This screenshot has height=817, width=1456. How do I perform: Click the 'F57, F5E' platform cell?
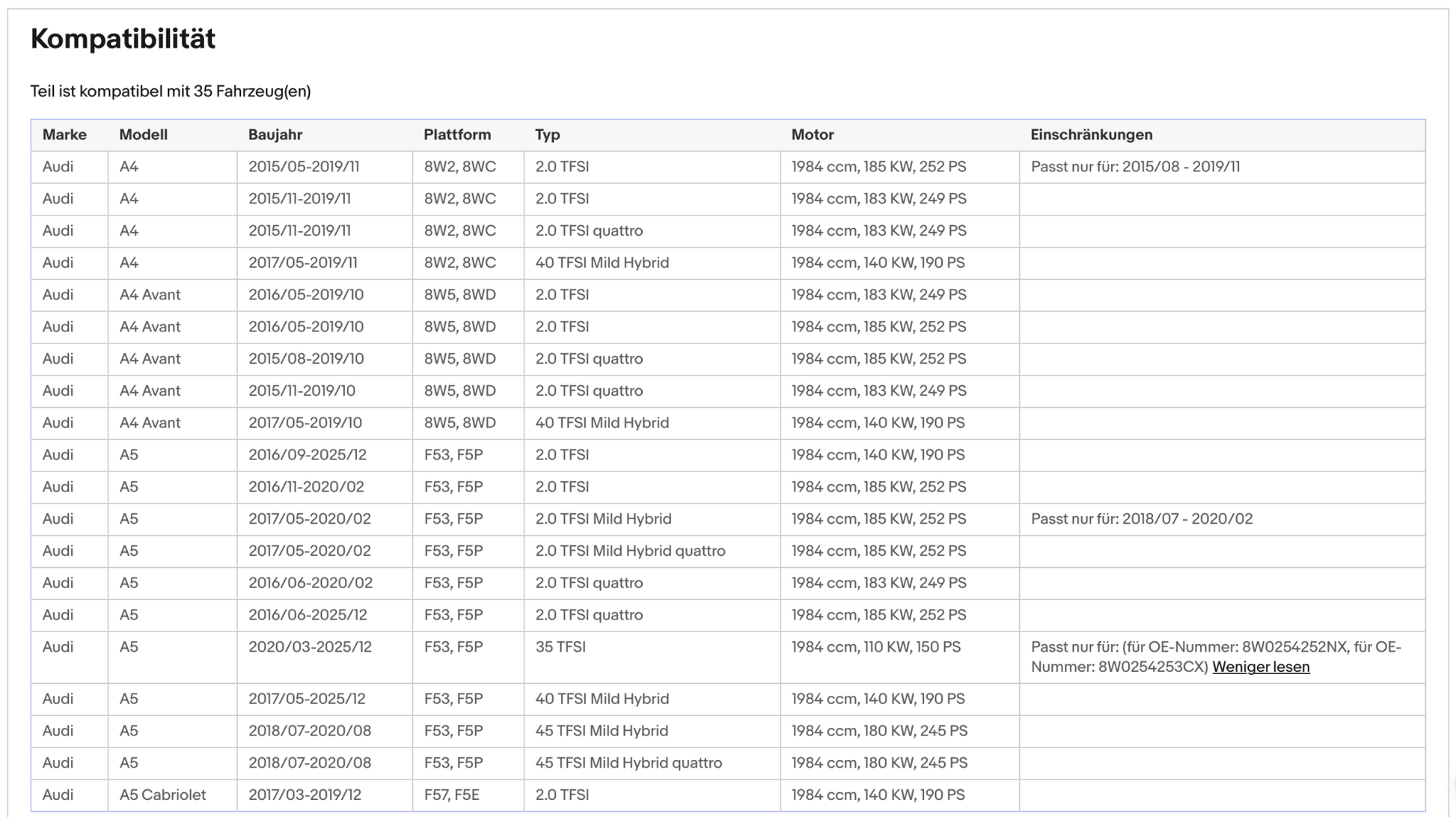click(451, 795)
